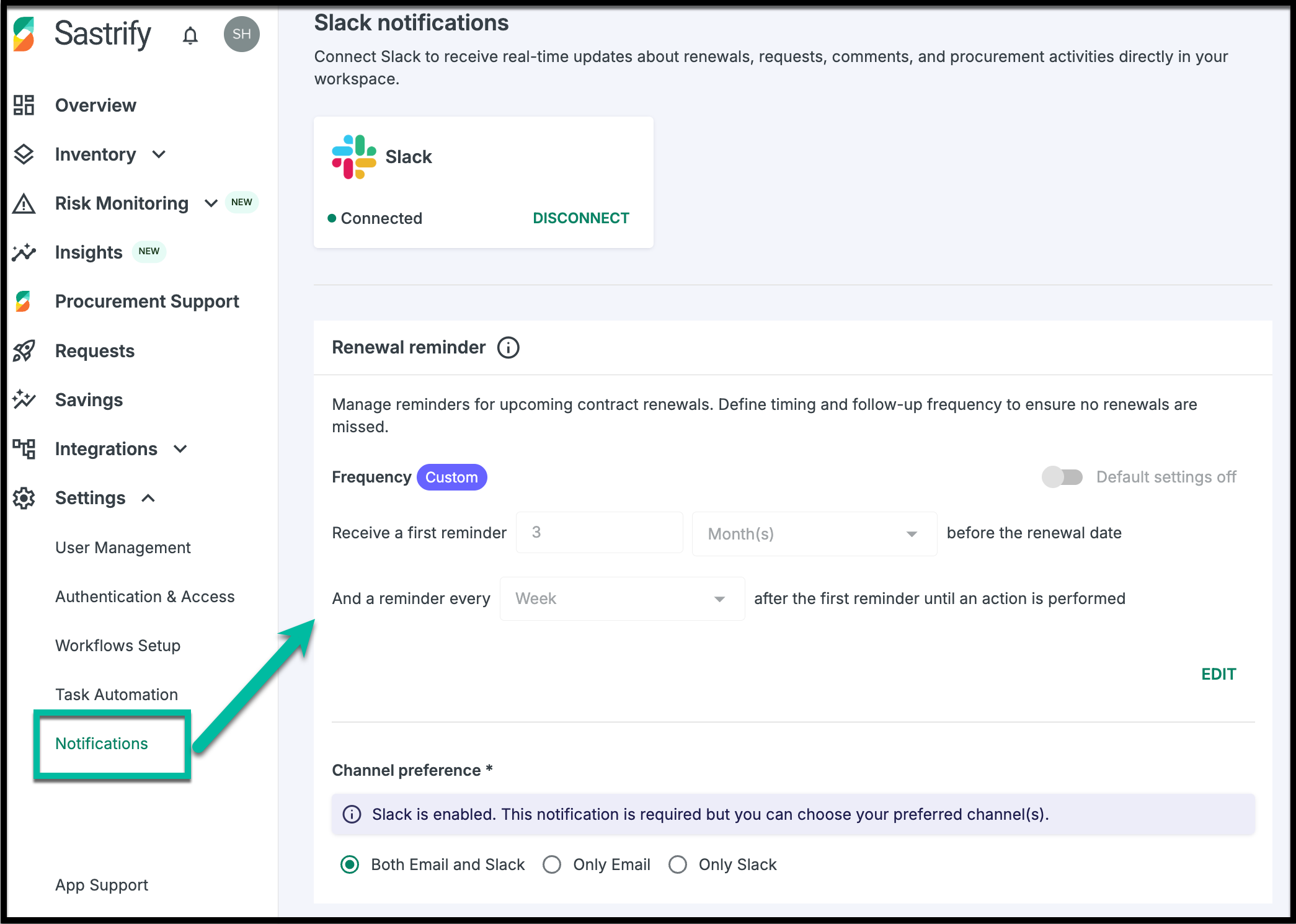Screen dimensions: 1296x924
Task: Open the SH user avatar menu
Action: (x=241, y=34)
